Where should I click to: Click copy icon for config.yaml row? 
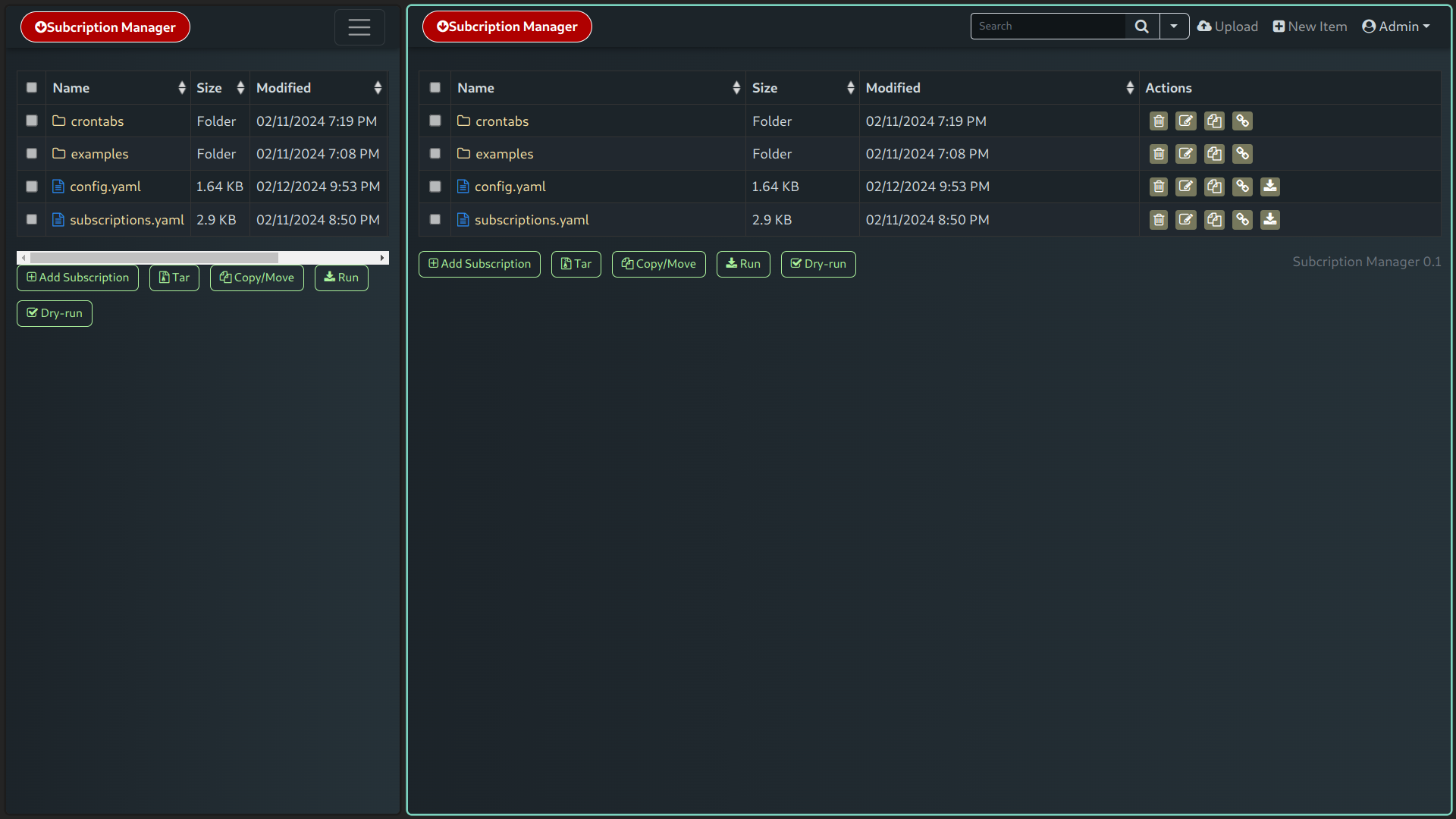tap(1214, 187)
